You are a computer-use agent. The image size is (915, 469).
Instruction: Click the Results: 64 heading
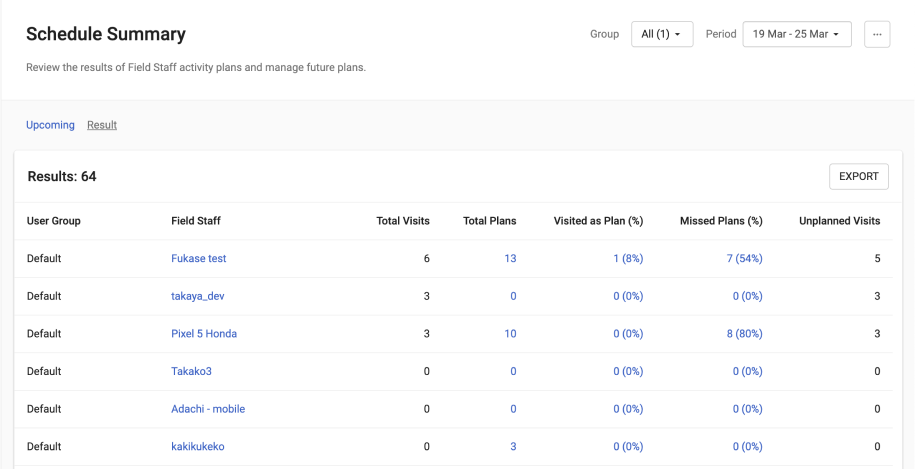[62, 176]
